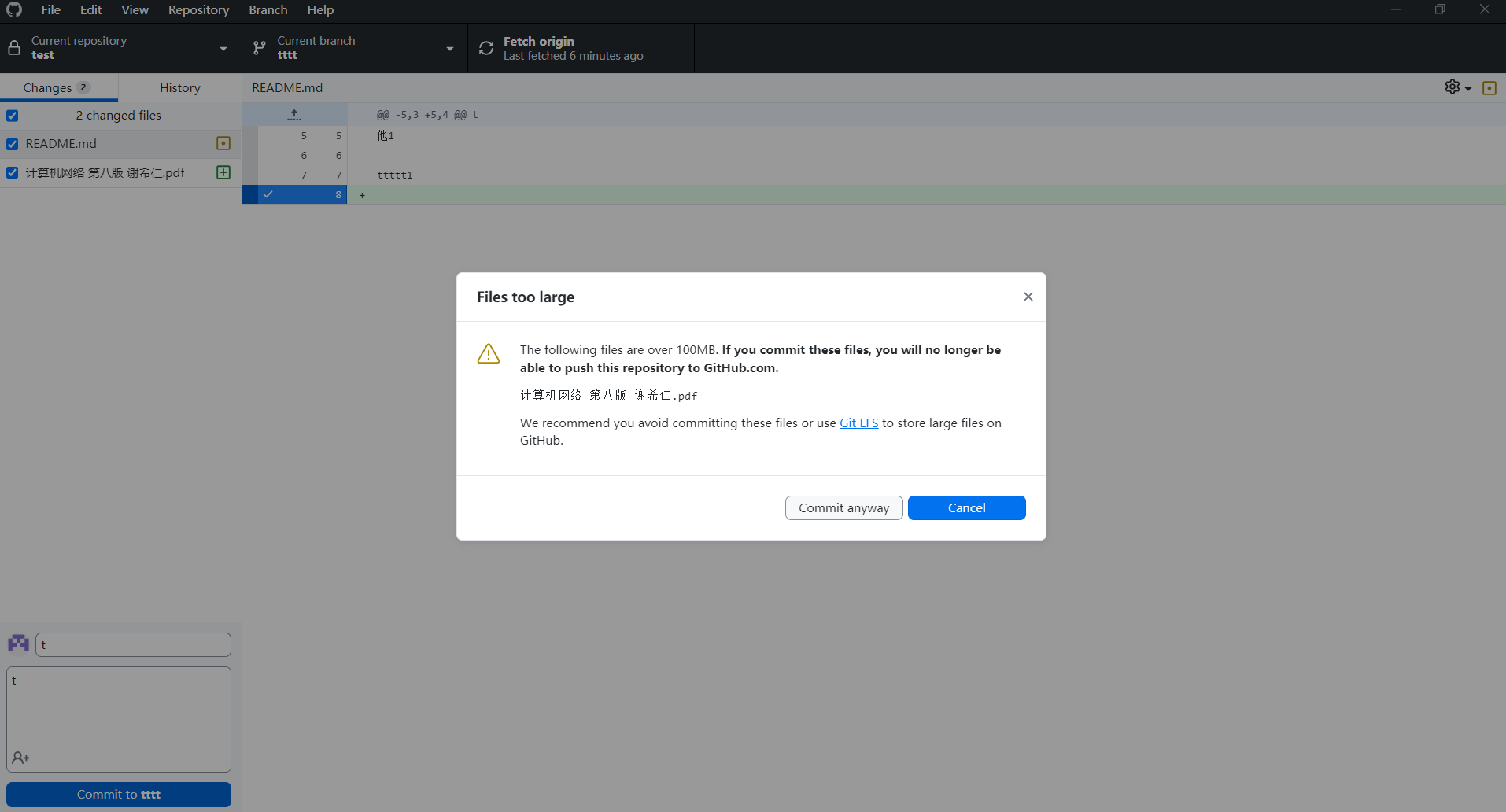Click the GitHub Desktop logo icon
1506x812 pixels.
14,9
